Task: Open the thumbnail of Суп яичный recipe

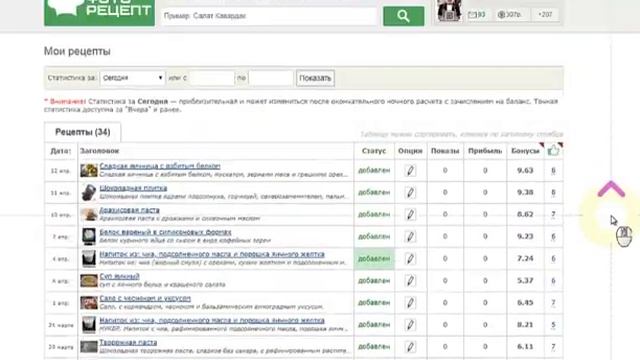Action: click(x=89, y=280)
